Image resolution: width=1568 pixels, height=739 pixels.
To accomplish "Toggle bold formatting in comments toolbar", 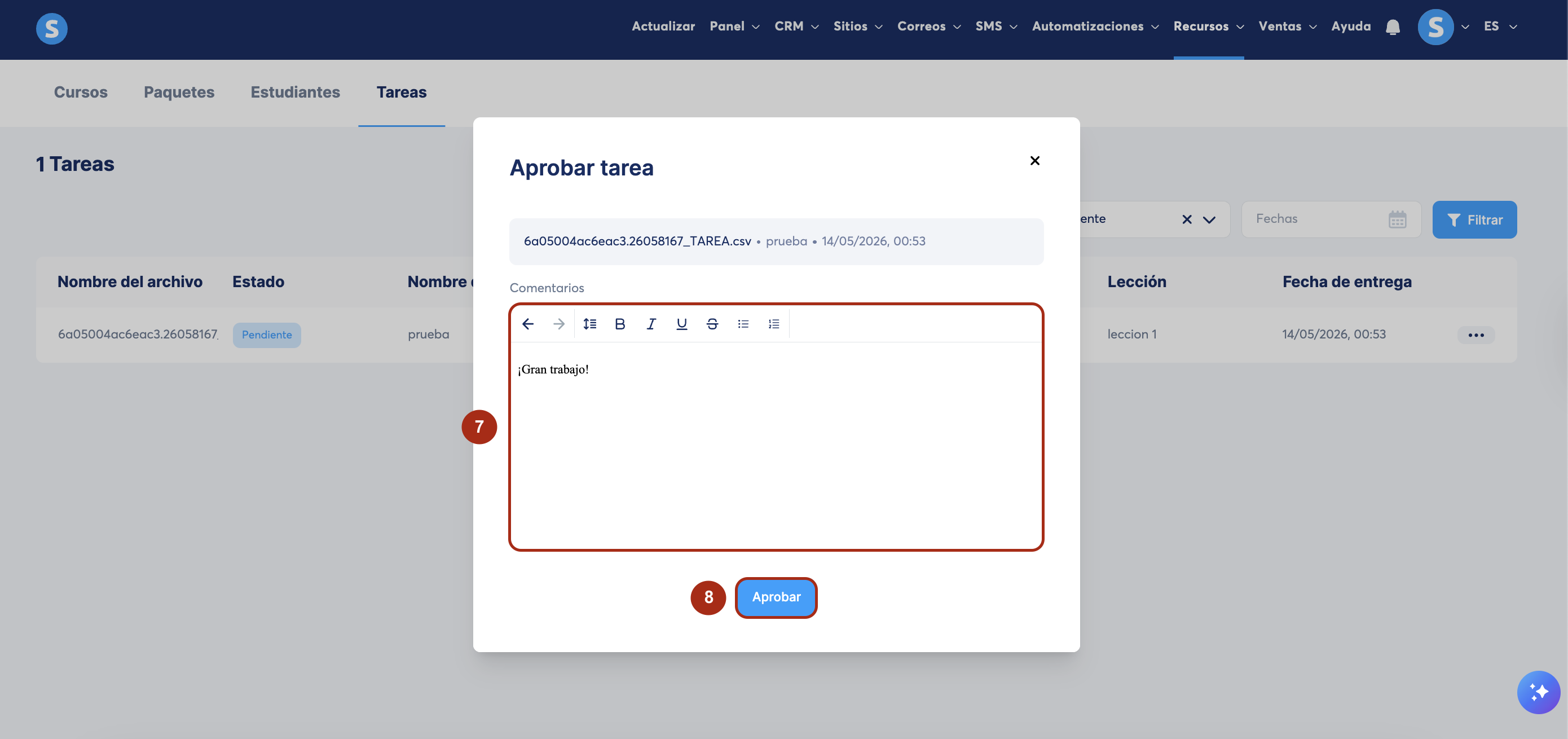I will 620,324.
